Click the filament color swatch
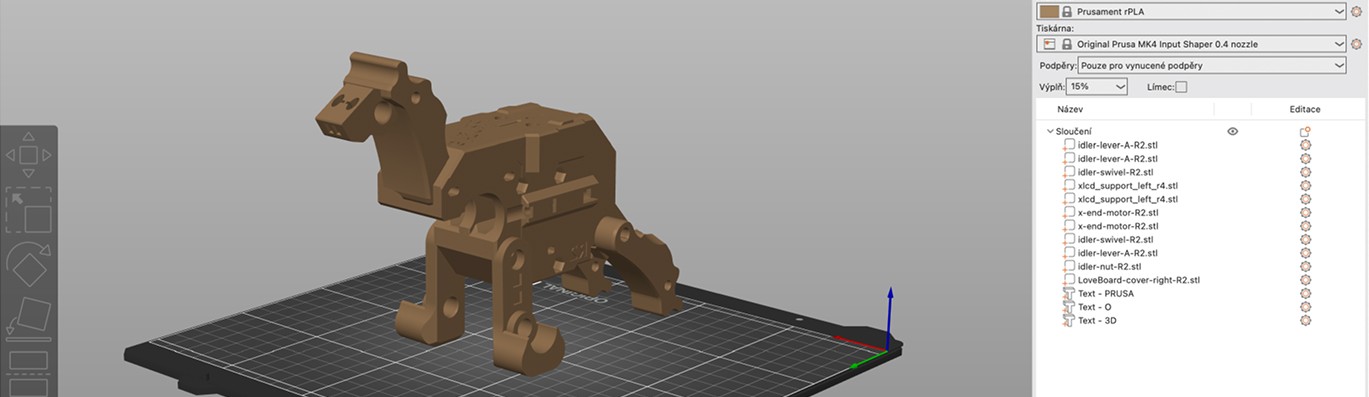 tap(1049, 11)
